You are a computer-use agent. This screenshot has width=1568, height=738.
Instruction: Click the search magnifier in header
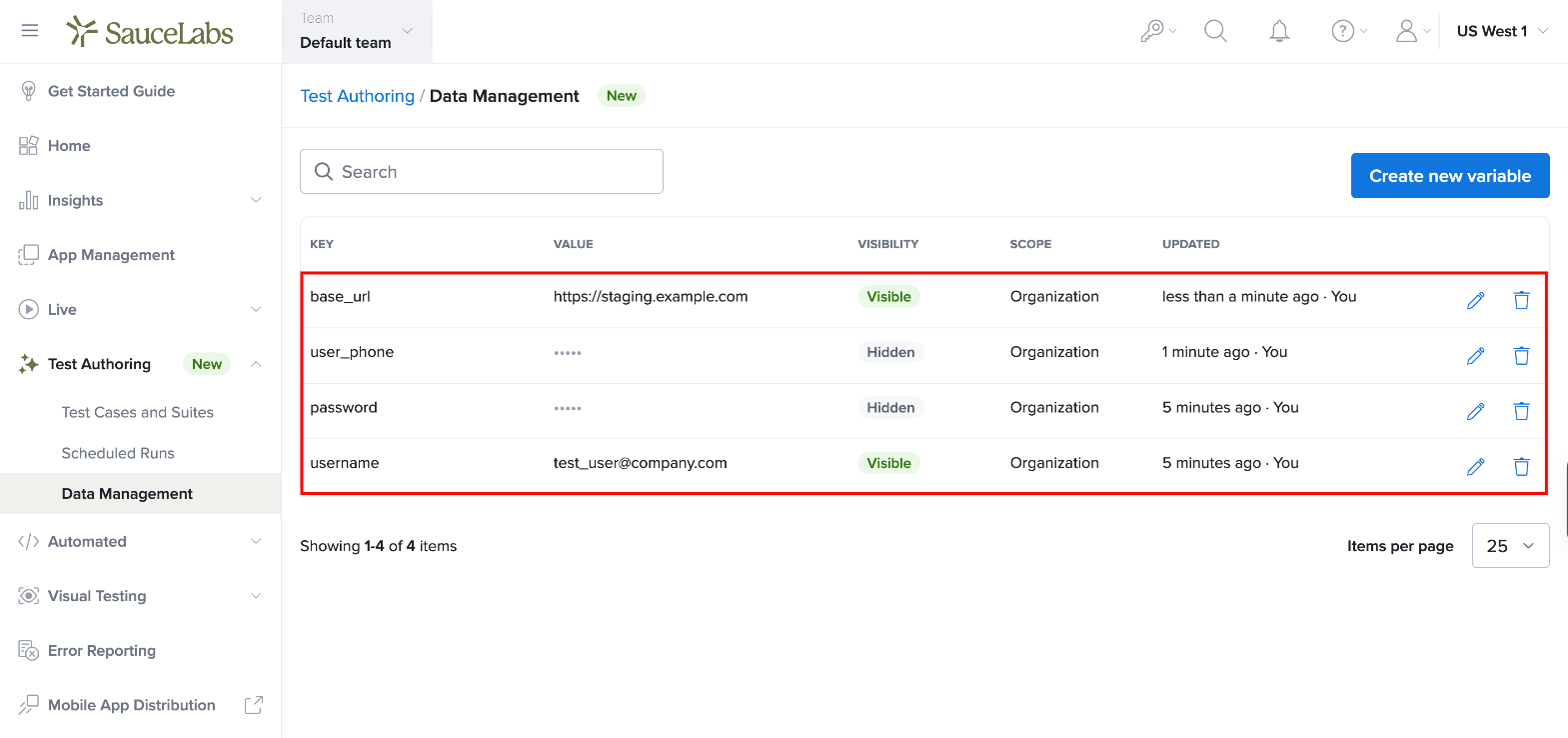[x=1215, y=31]
